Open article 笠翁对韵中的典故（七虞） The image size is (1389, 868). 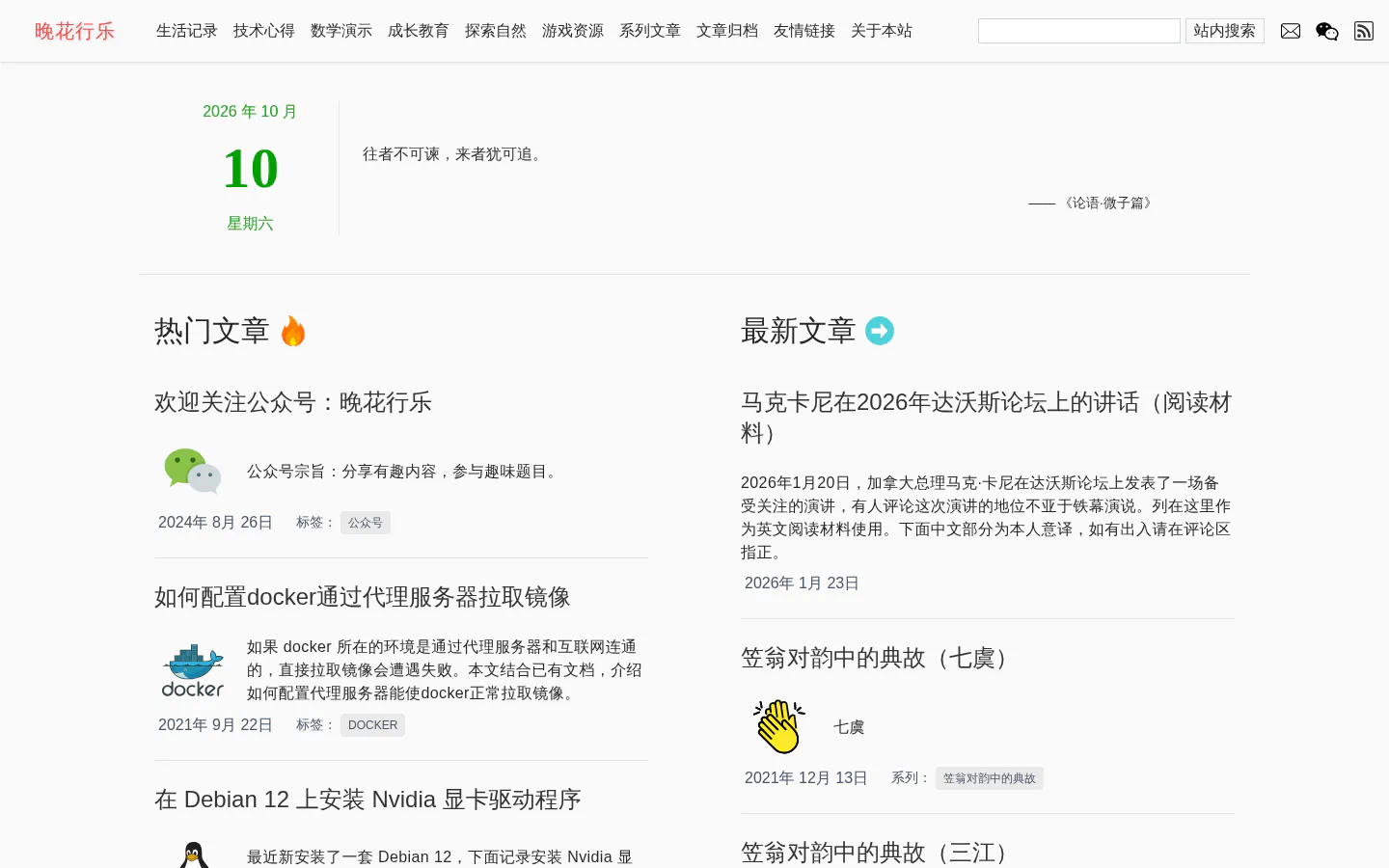[x=880, y=658]
